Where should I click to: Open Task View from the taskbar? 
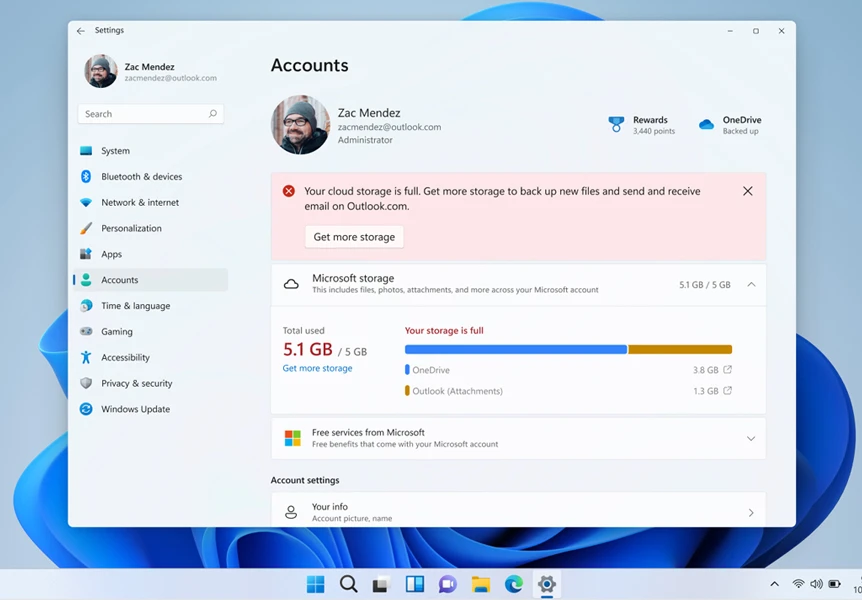pos(381,584)
